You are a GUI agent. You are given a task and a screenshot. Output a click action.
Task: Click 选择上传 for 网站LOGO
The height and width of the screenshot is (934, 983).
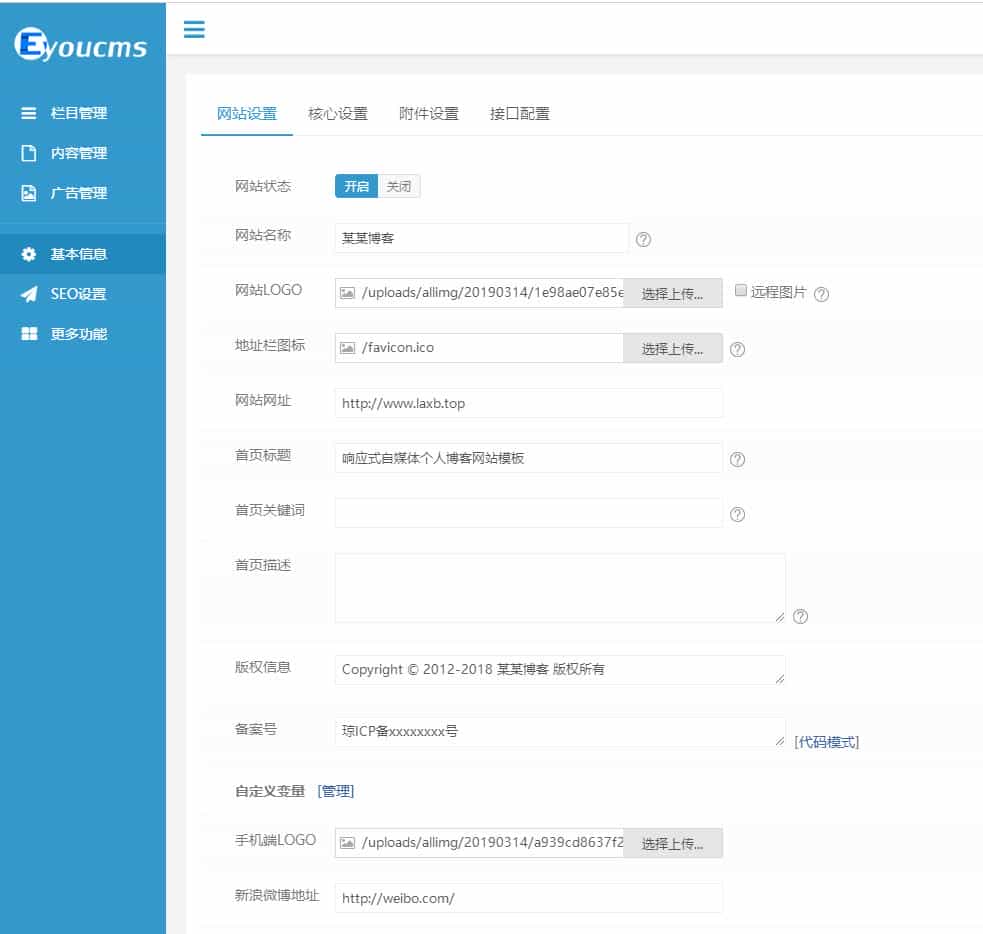(x=673, y=293)
